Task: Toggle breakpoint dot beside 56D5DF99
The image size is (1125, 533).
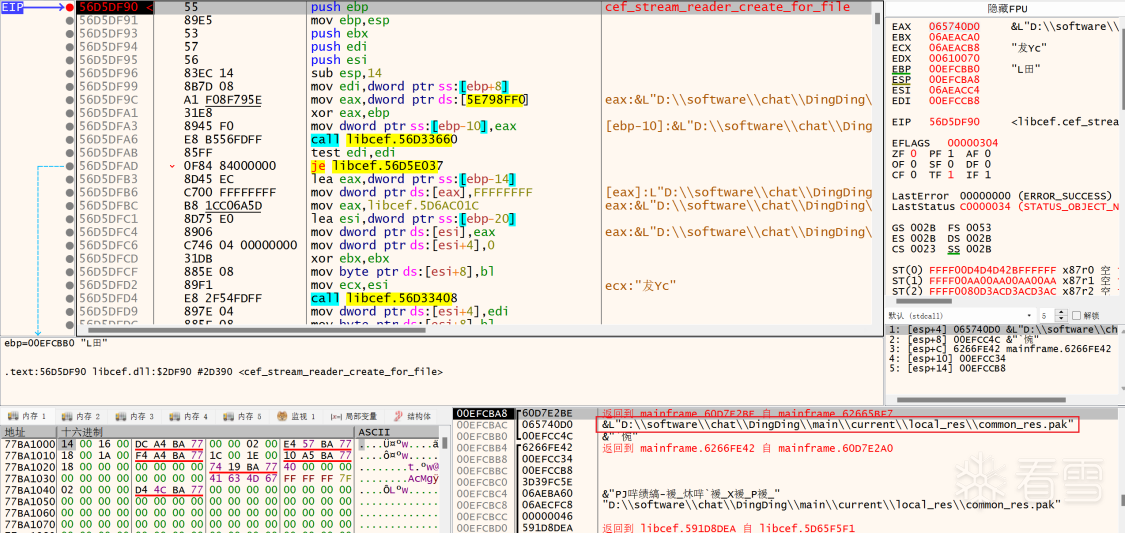Action: pos(70,86)
